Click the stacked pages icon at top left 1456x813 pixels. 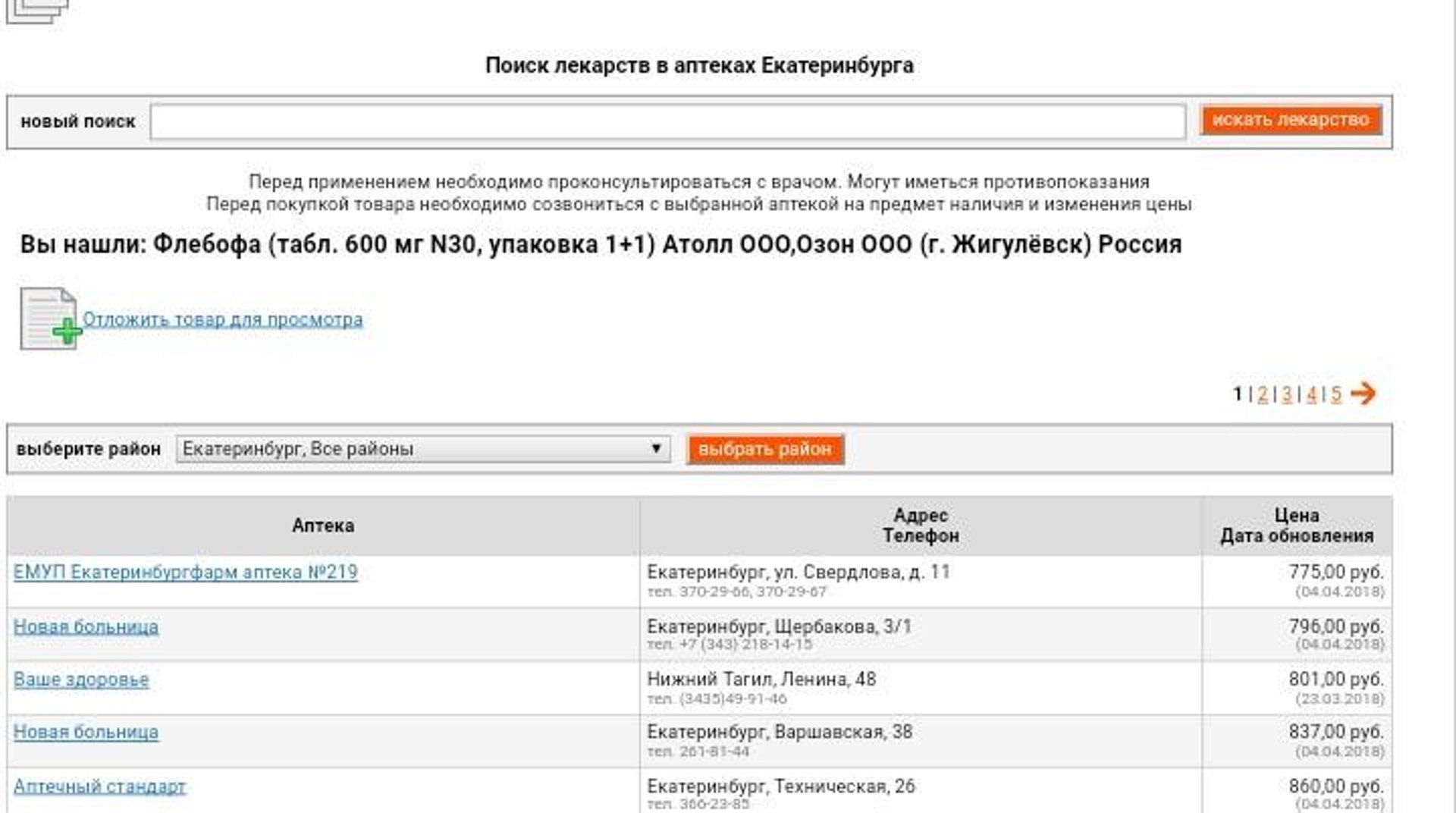point(36,11)
